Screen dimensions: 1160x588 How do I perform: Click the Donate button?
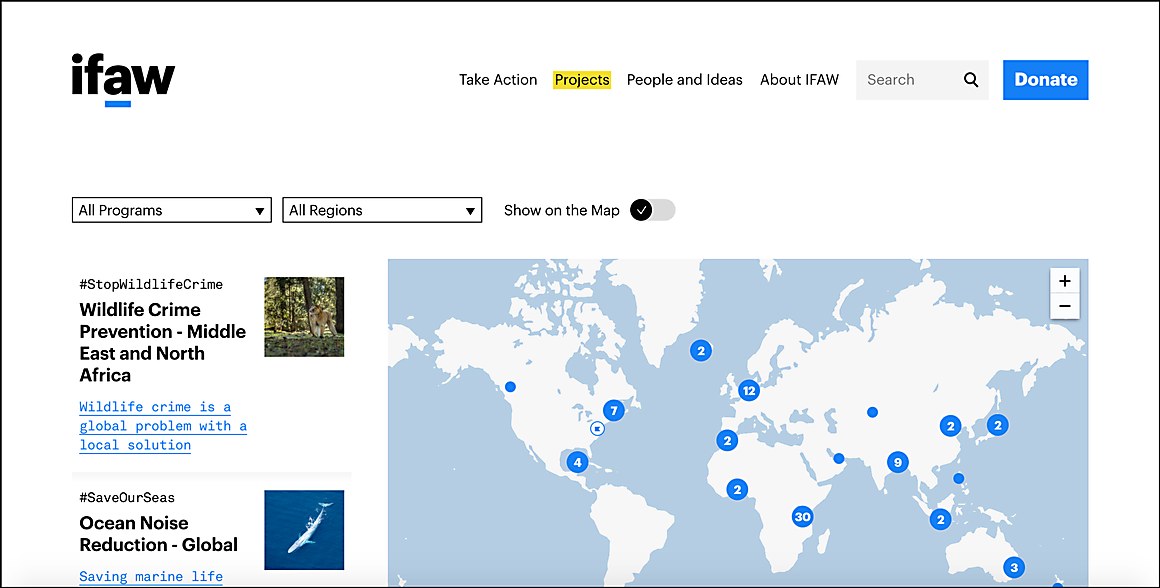(x=1045, y=80)
